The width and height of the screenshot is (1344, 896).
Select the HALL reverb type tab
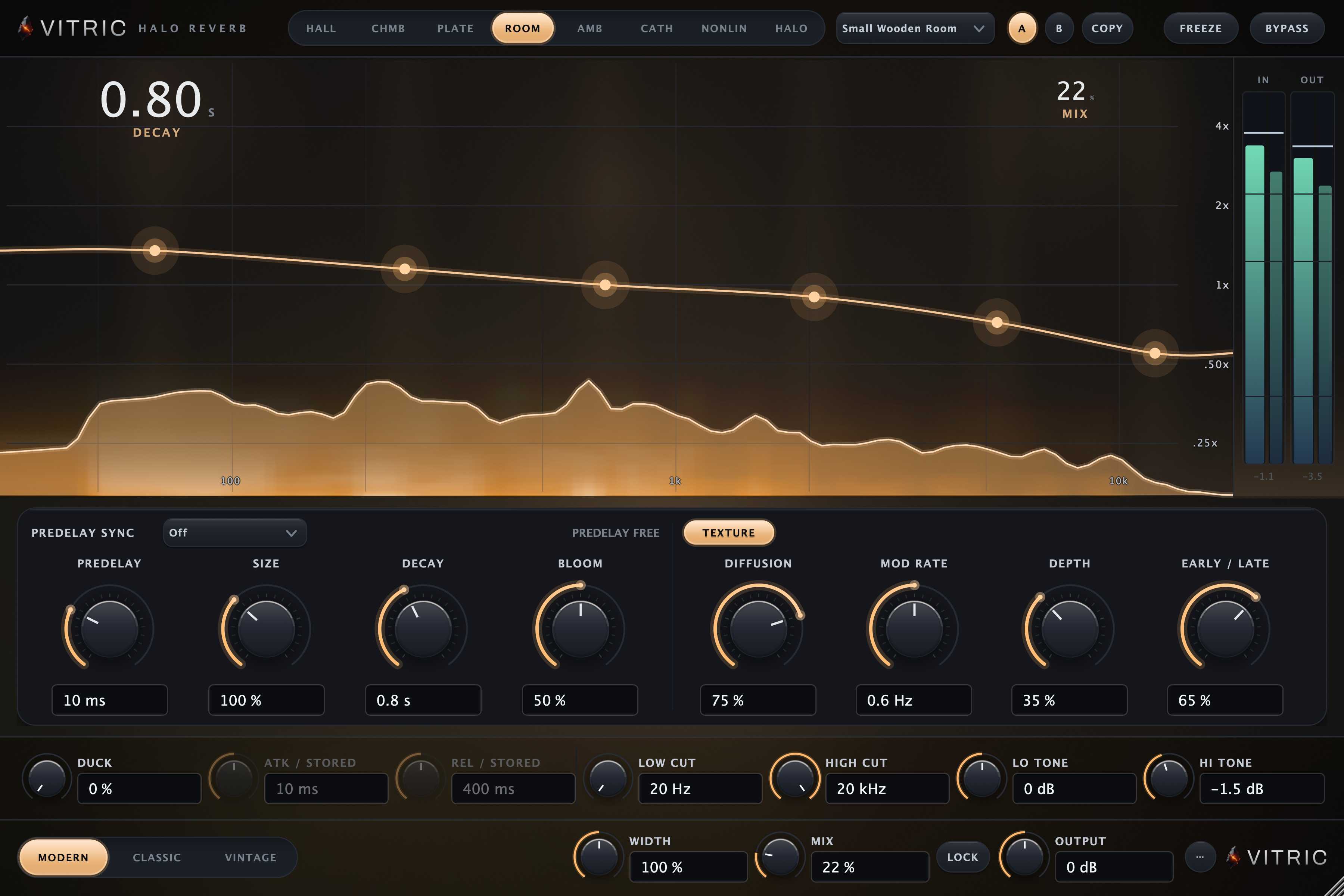(x=321, y=28)
